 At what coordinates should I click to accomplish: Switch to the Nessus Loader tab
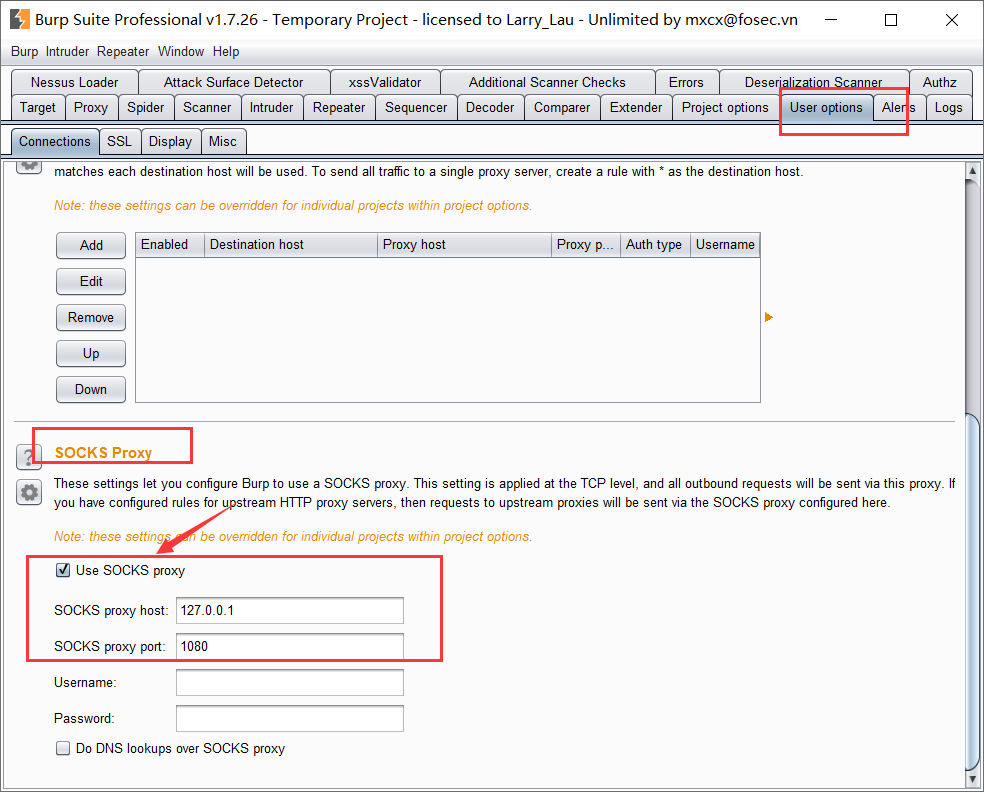click(x=75, y=82)
